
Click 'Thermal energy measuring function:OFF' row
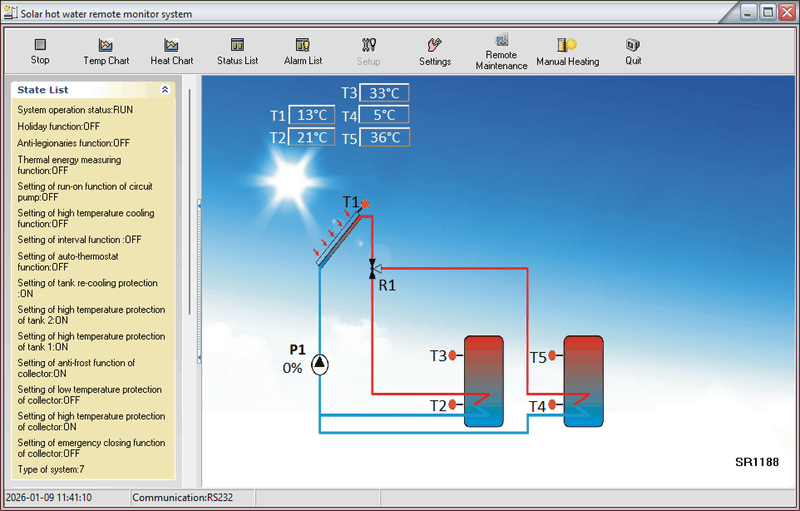click(x=69, y=165)
